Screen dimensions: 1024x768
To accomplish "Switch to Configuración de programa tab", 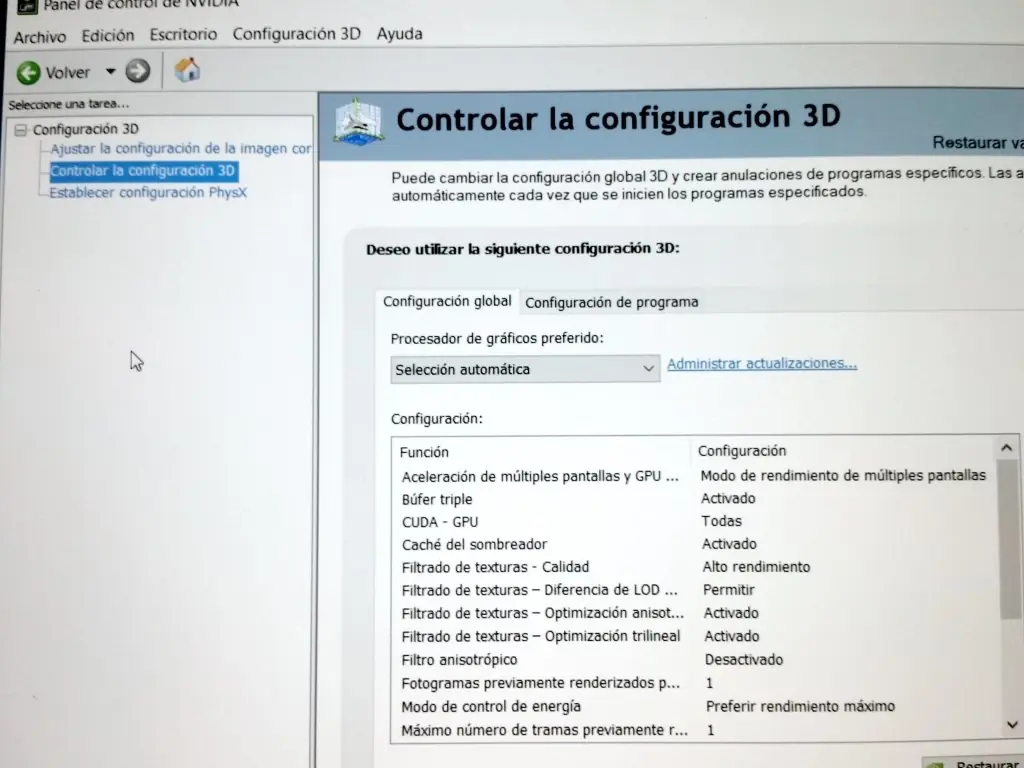I will point(612,302).
